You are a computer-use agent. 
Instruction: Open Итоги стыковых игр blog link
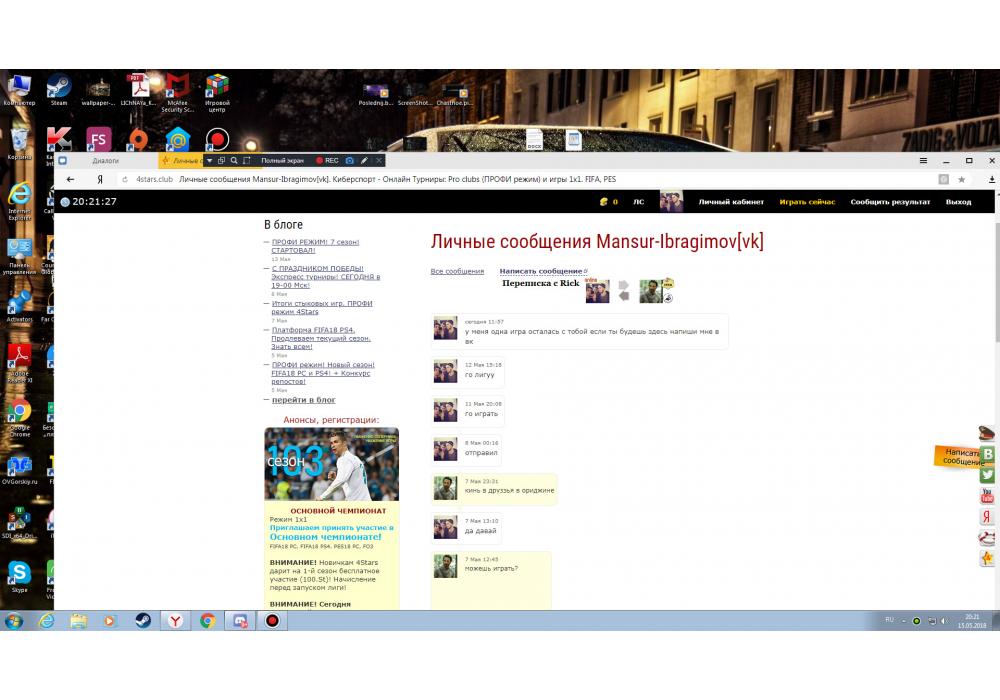[x=322, y=307]
